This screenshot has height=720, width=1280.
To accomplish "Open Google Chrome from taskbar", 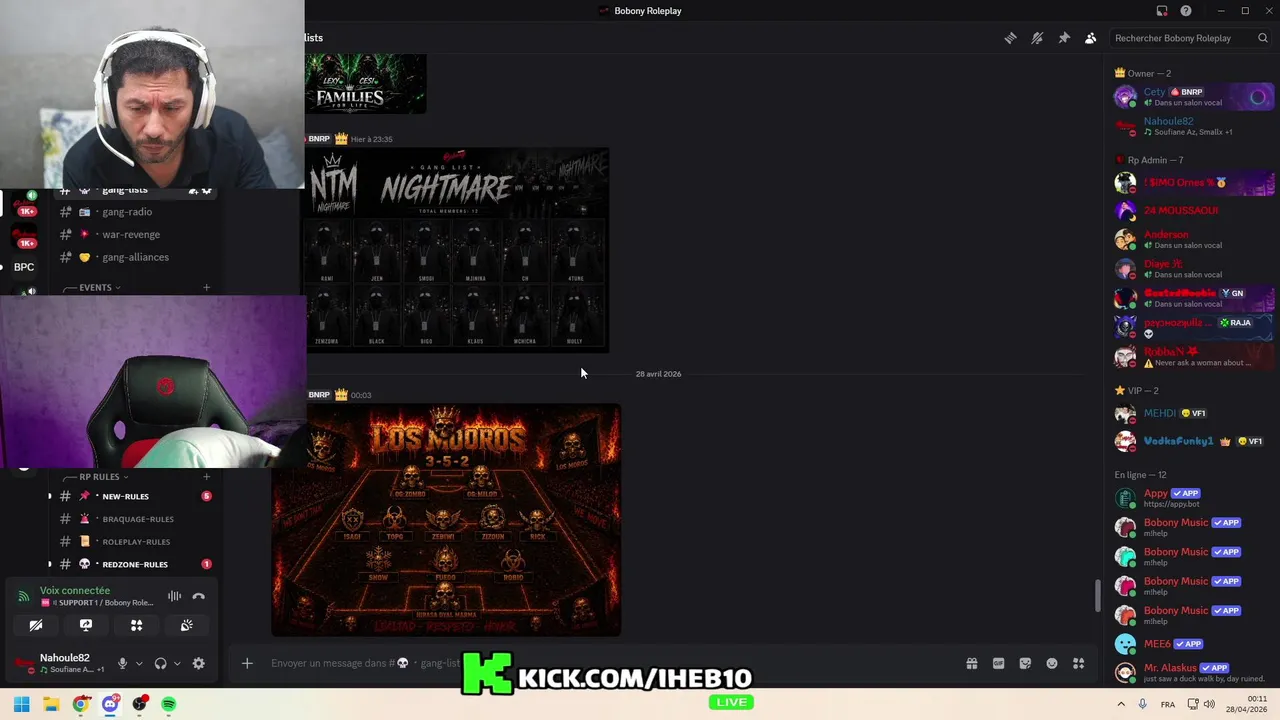I will pyautogui.click(x=81, y=704).
